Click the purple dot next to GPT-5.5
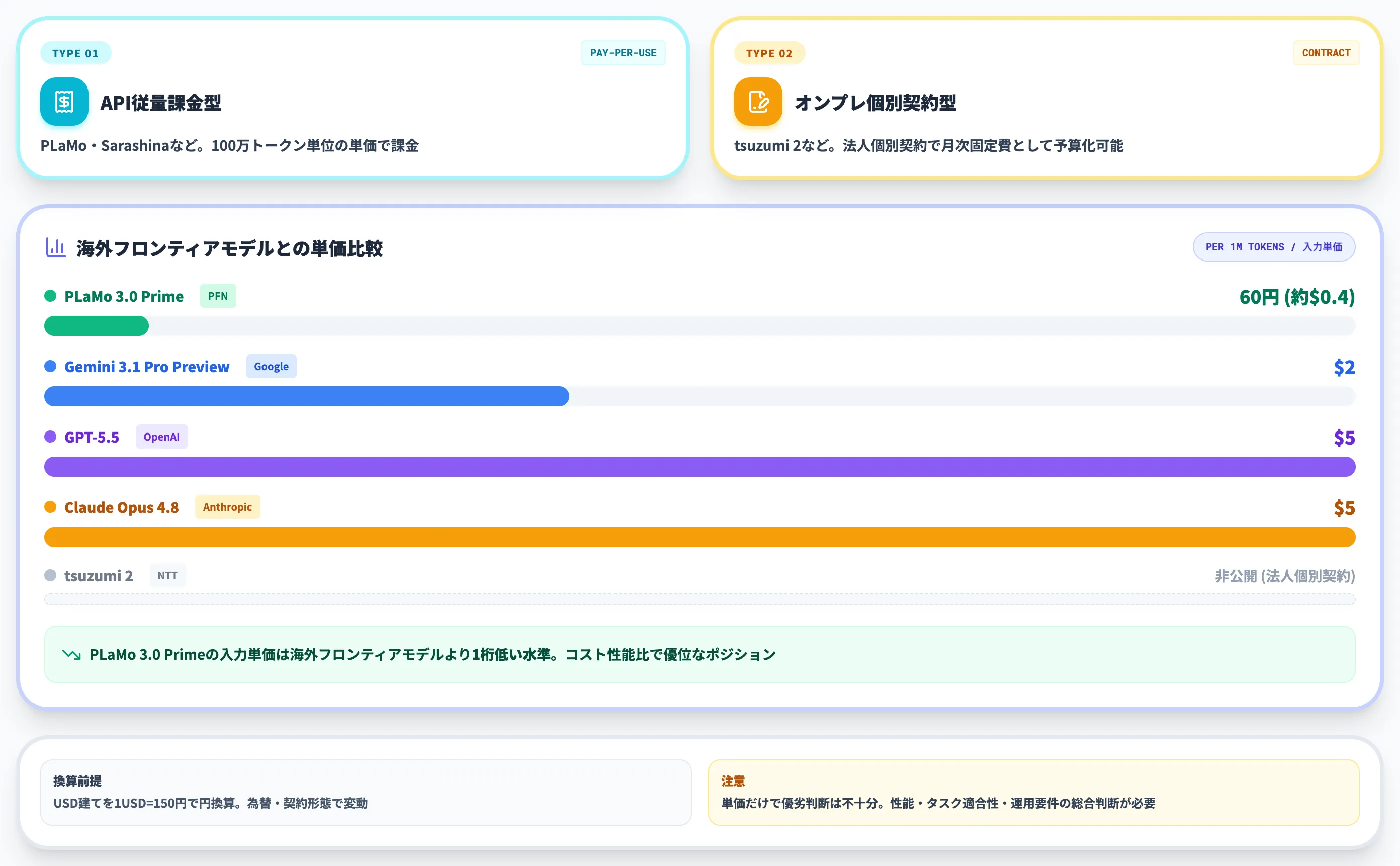Viewport: 1400px width, 866px height. (50, 437)
